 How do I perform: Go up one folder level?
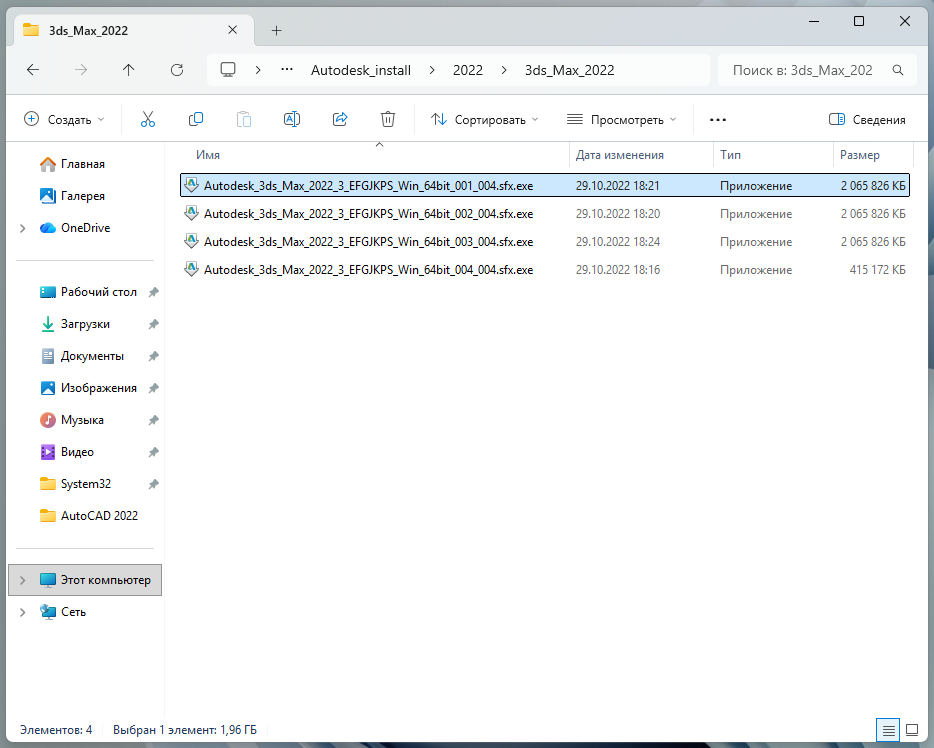click(129, 70)
